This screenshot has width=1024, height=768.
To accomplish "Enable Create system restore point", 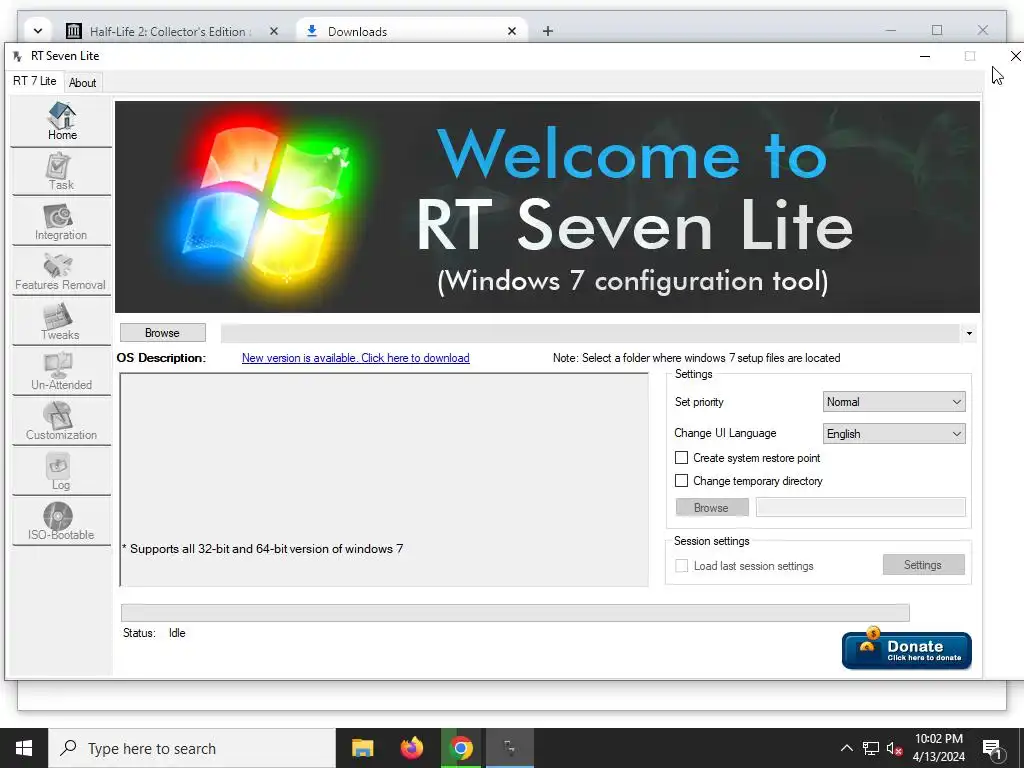I will 681,458.
